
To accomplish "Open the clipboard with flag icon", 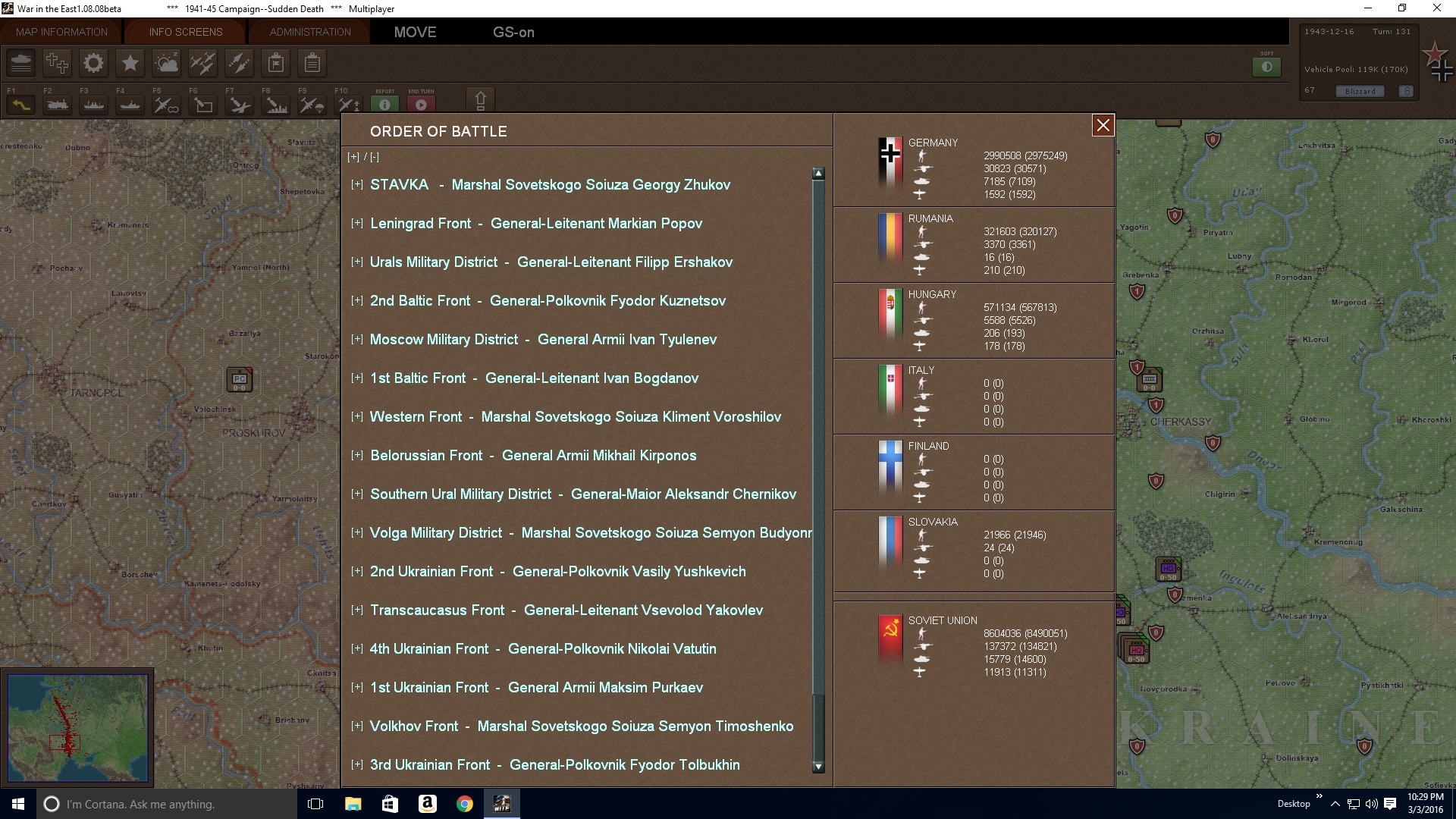I will [x=276, y=63].
